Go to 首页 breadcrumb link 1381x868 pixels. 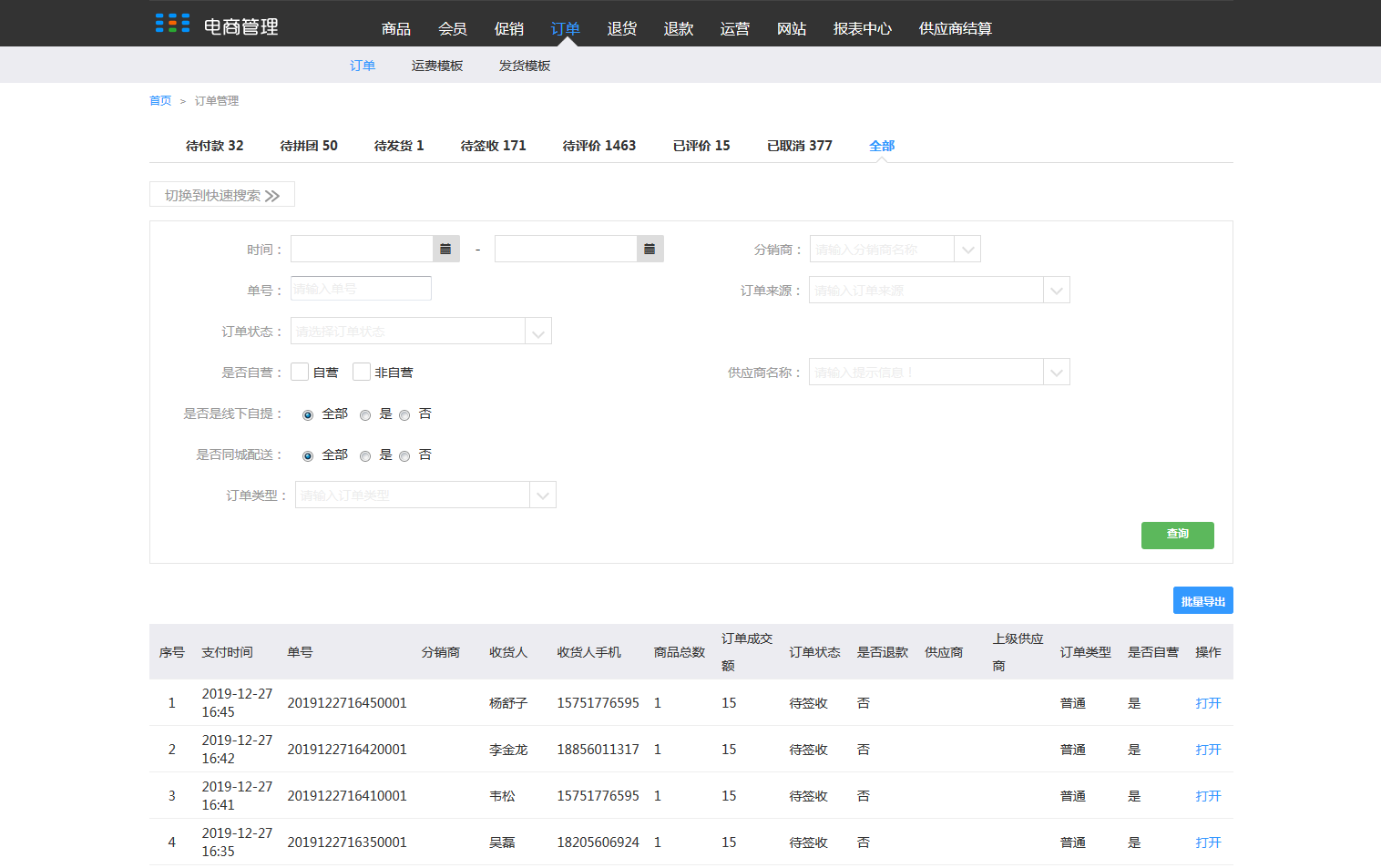(x=160, y=101)
